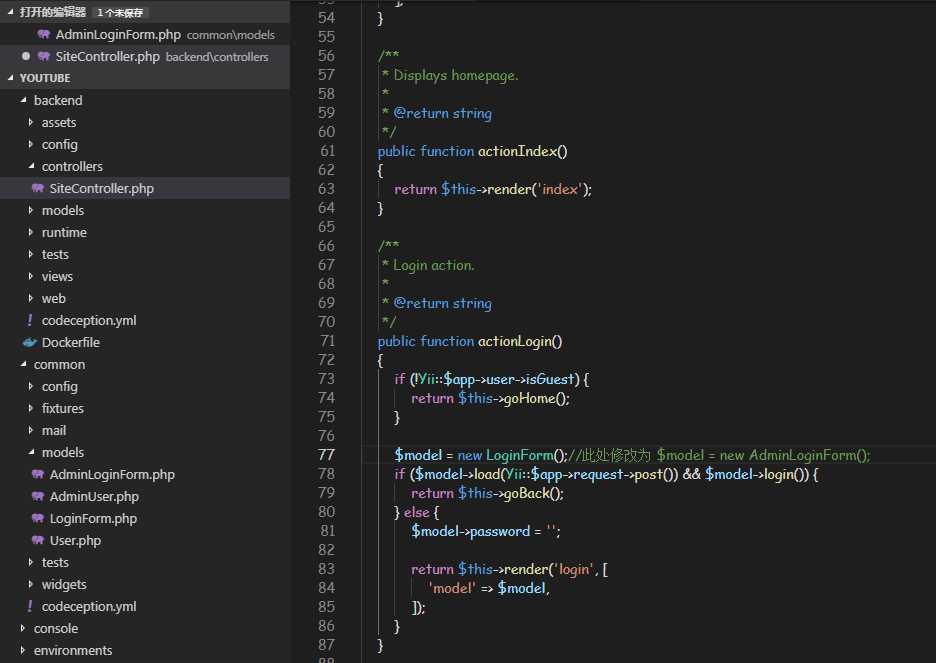Expand the environments folder
This screenshot has width=936, height=663.
coord(23,650)
